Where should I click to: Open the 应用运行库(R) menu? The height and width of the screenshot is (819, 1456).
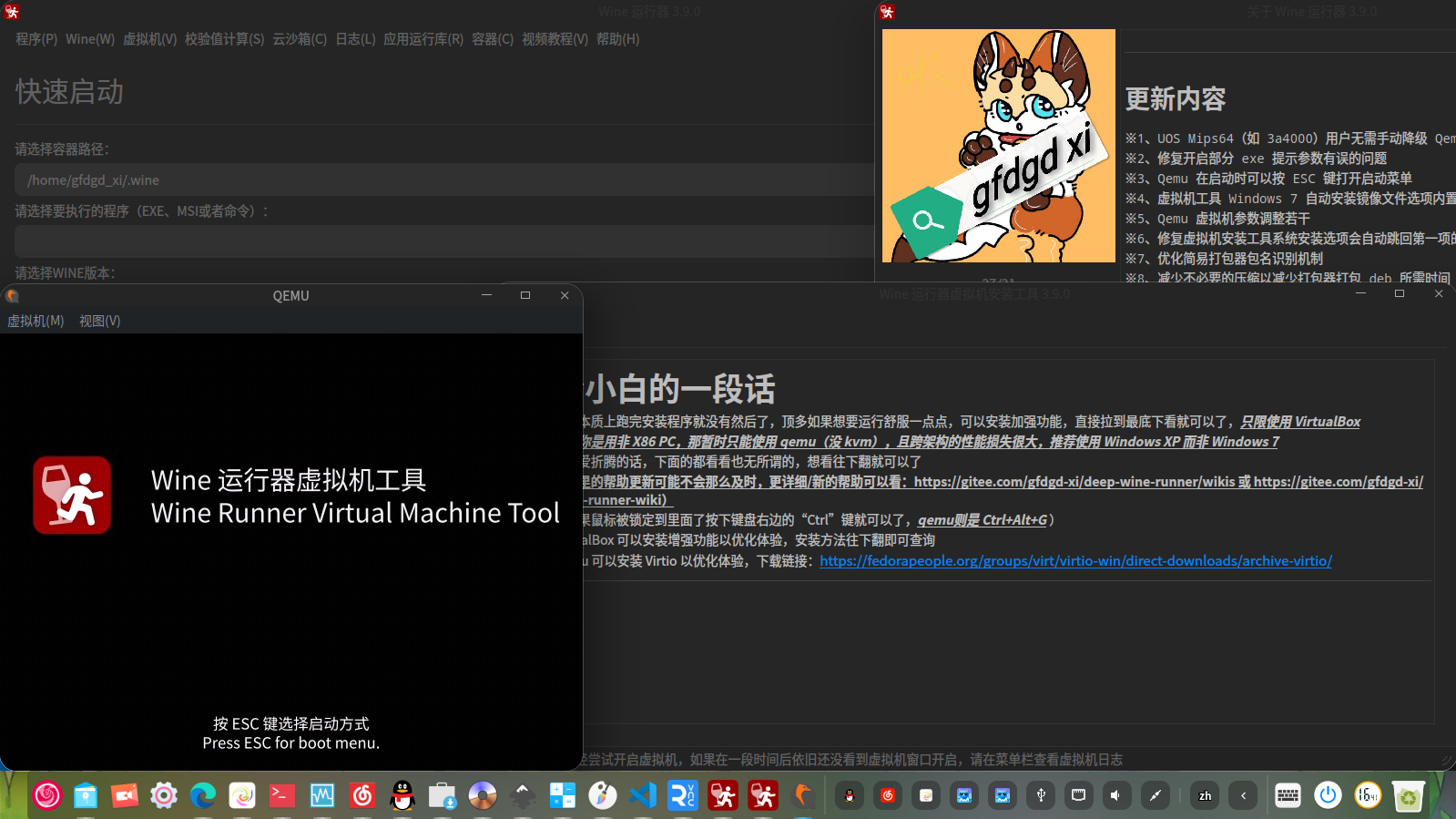point(423,39)
